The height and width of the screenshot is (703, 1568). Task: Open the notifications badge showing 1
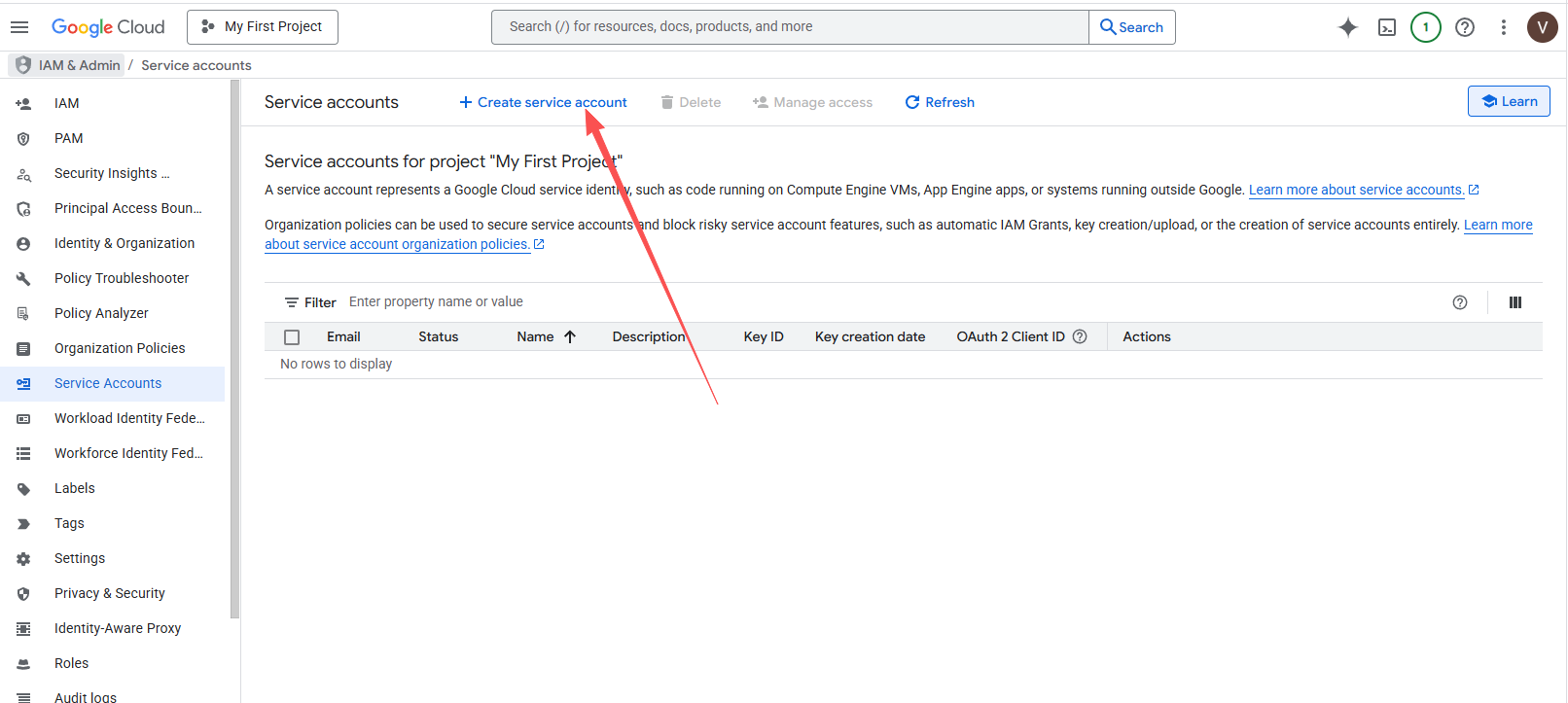coord(1425,27)
